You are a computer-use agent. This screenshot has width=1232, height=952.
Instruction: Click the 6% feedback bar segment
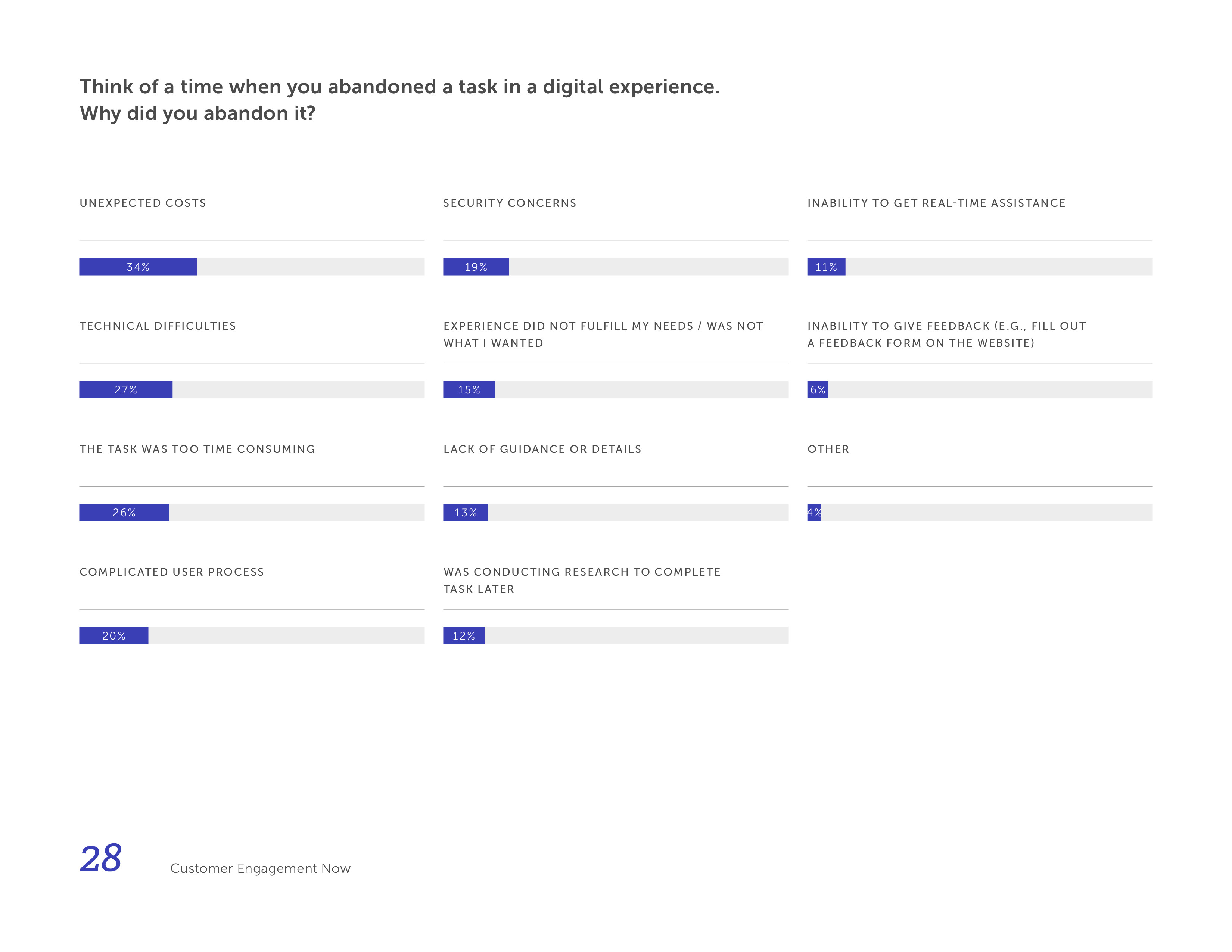click(817, 390)
